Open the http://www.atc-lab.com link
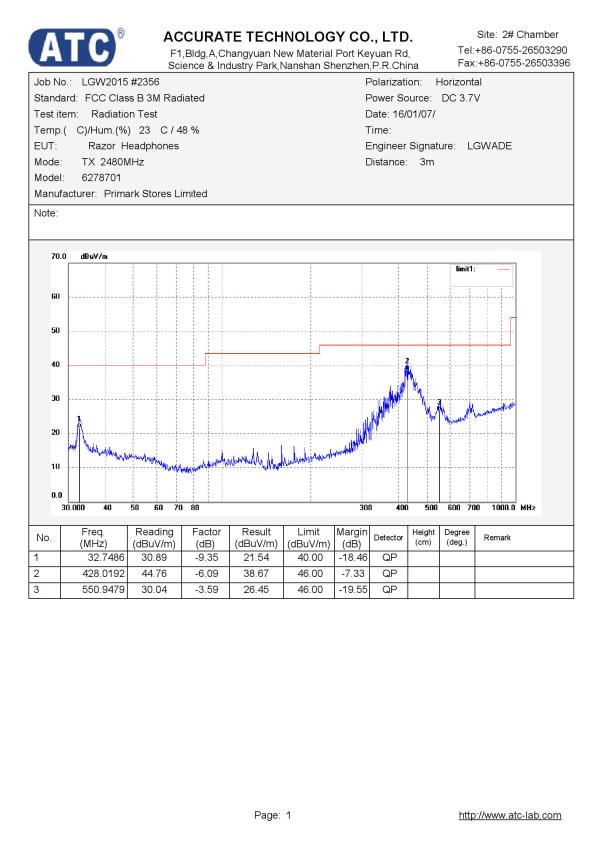The width and height of the screenshot is (603, 853). coord(510,815)
